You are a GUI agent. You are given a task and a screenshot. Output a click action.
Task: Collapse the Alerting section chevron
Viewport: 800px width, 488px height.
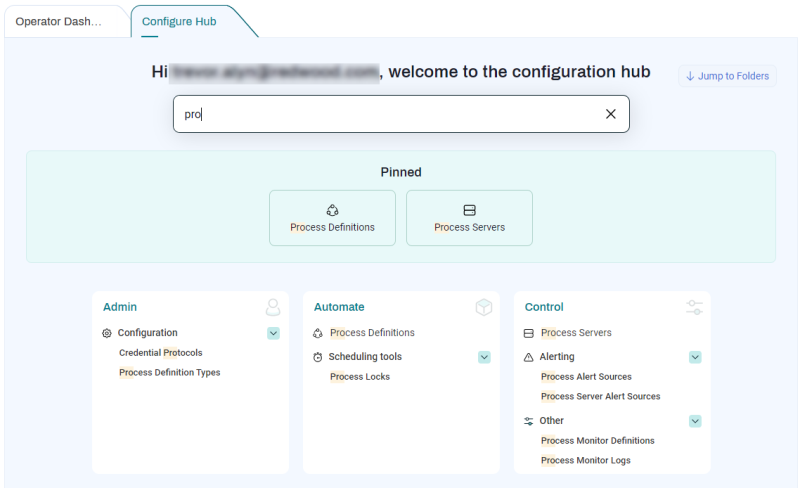pos(695,357)
